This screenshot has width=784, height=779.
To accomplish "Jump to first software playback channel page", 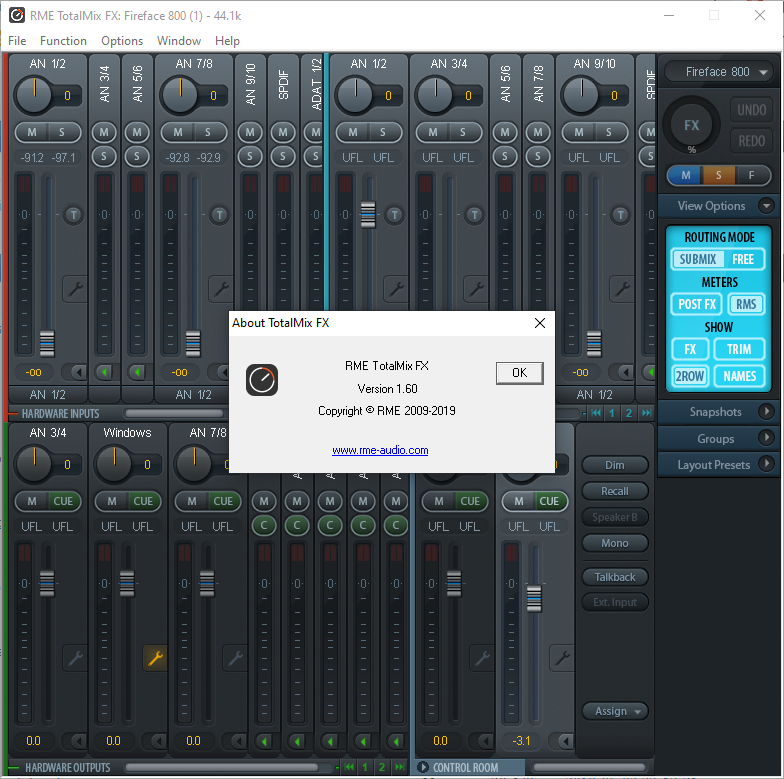I will [x=596, y=413].
